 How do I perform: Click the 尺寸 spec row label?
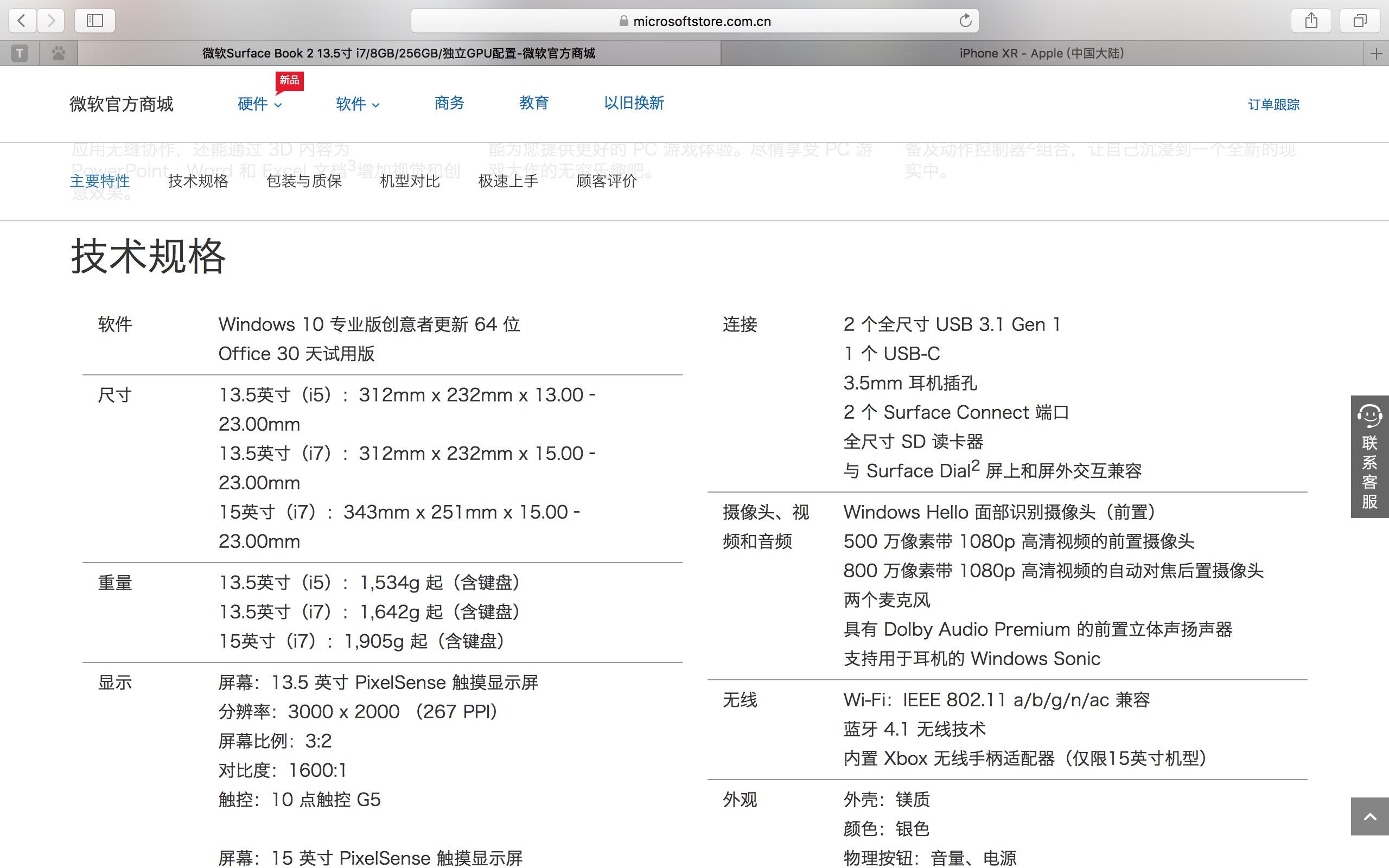[x=115, y=395]
